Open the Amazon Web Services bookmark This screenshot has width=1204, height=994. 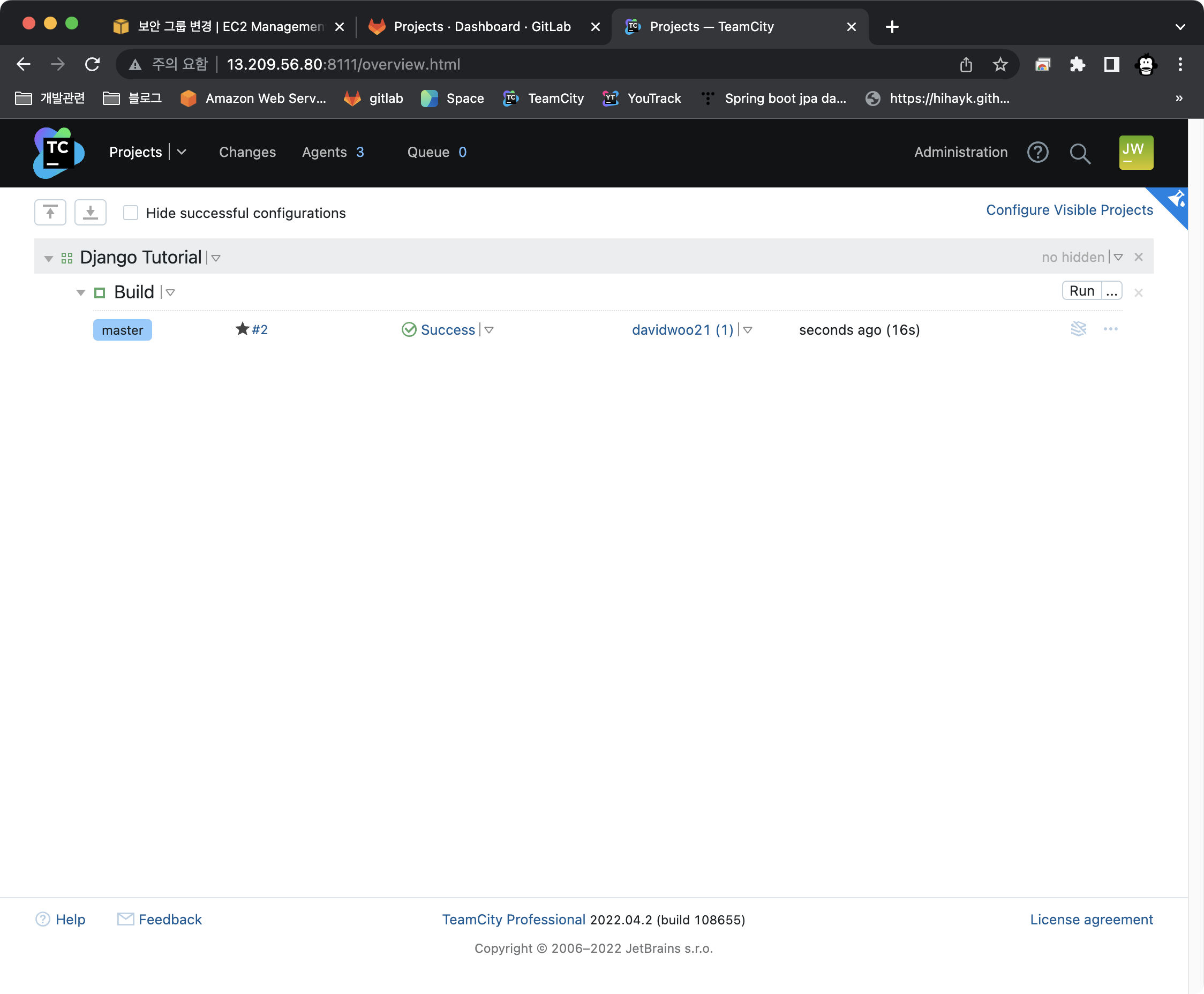pos(252,99)
